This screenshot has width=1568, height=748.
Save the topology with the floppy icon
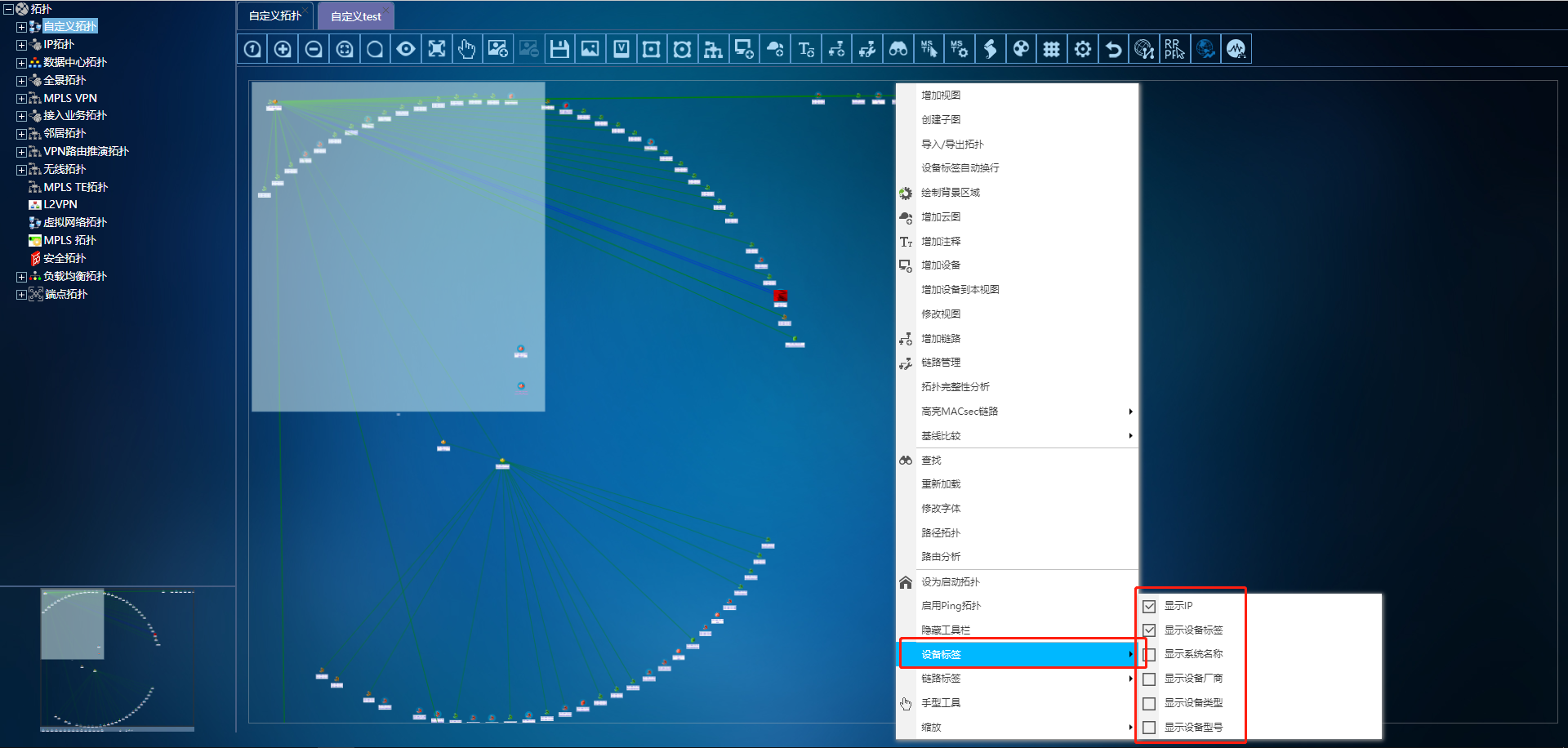click(x=559, y=49)
